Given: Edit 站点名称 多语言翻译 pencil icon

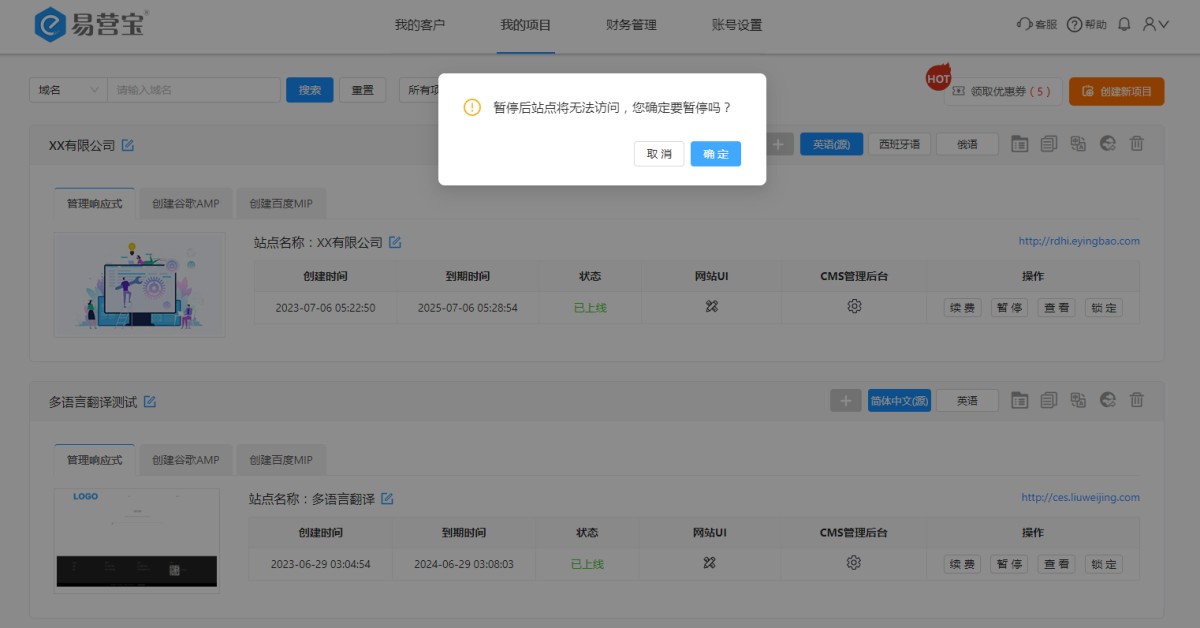Looking at the screenshot, I should (x=387, y=498).
